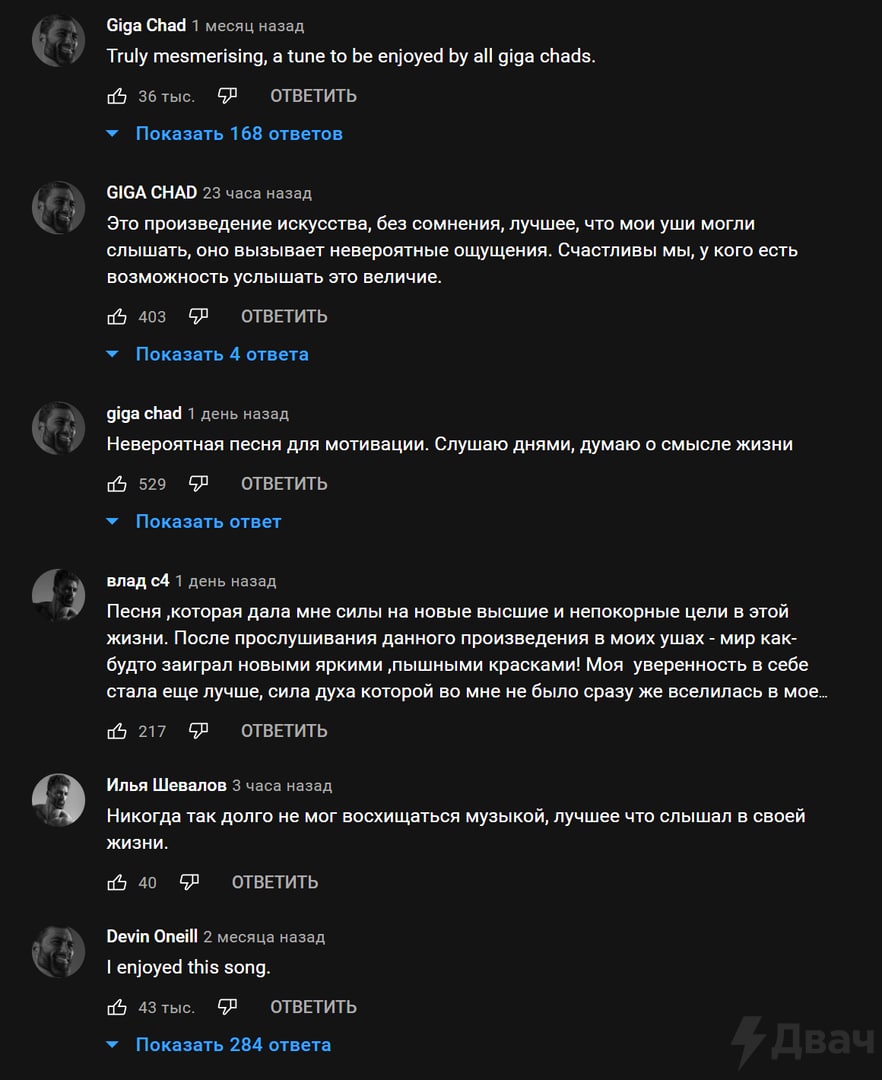Expand "Показать 168 ответов" replies
This screenshot has width=882, height=1080.
238,134
